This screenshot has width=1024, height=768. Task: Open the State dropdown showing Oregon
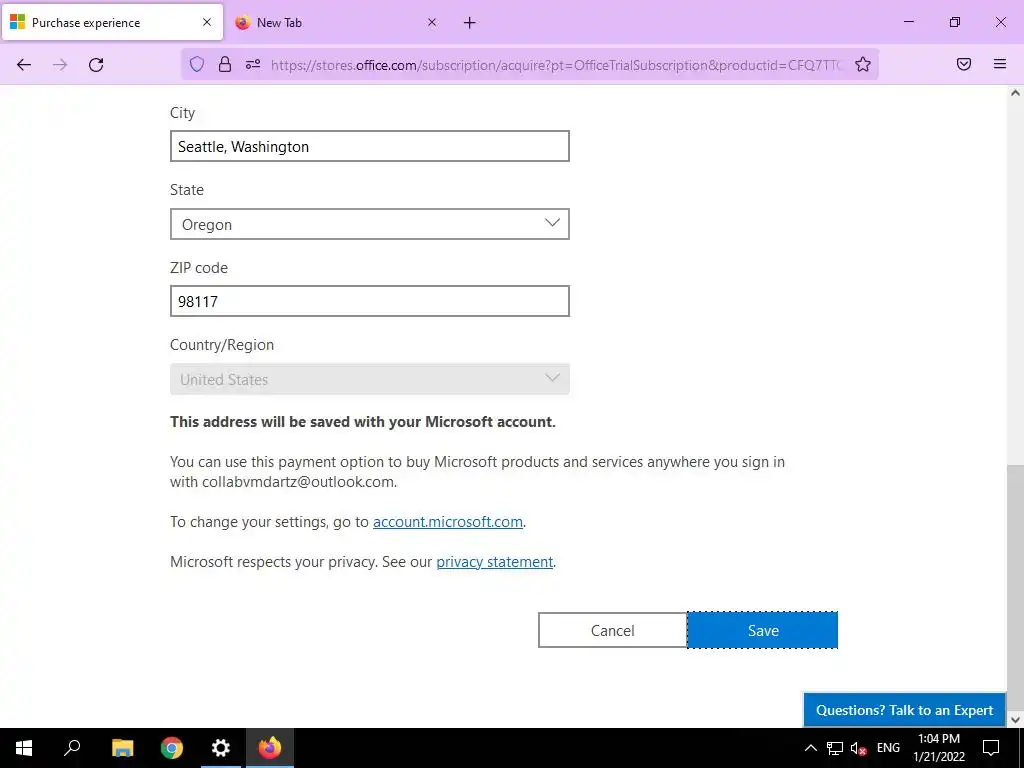pyautogui.click(x=370, y=224)
